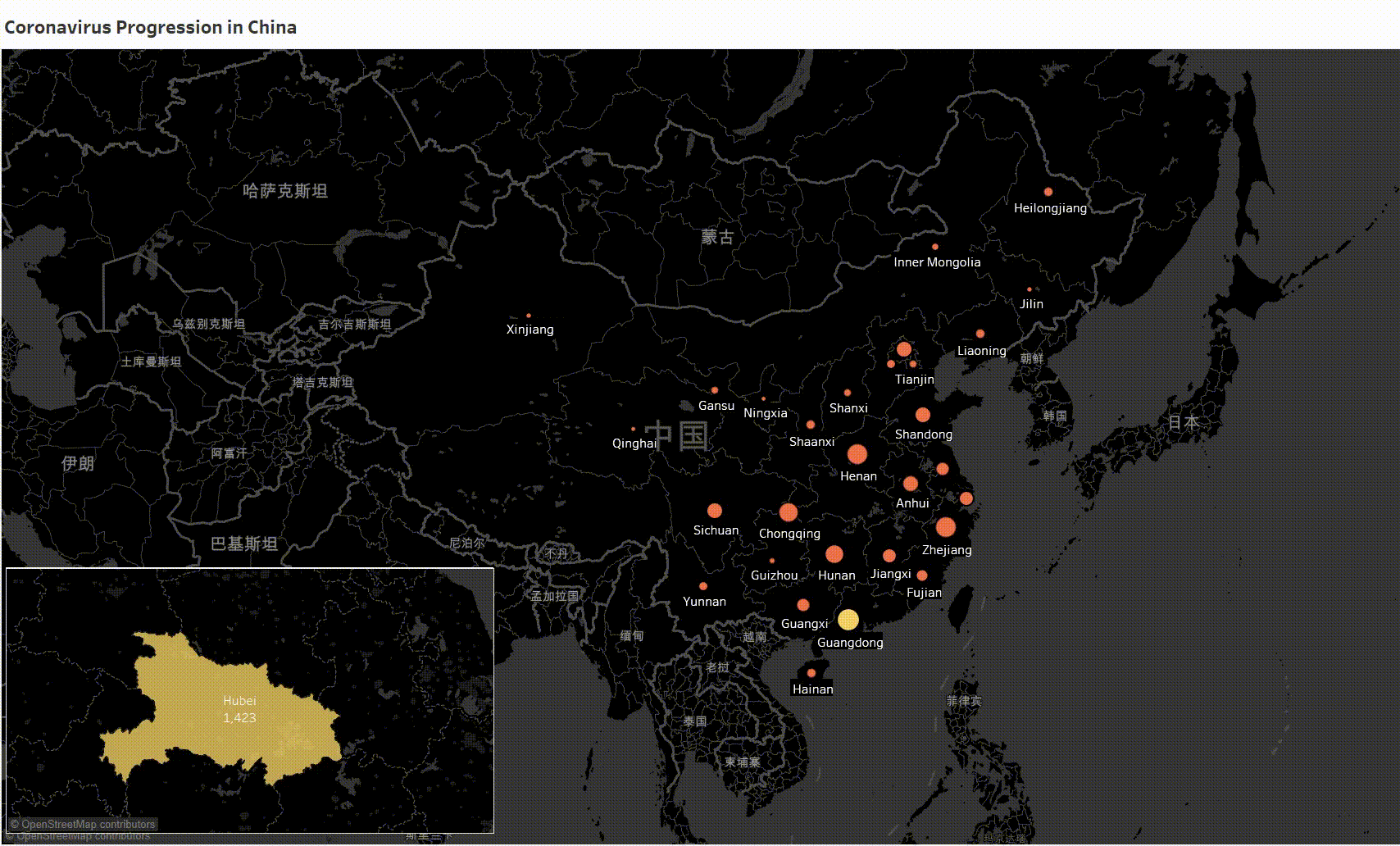Click the Zhejiang case bubble

point(946,527)
